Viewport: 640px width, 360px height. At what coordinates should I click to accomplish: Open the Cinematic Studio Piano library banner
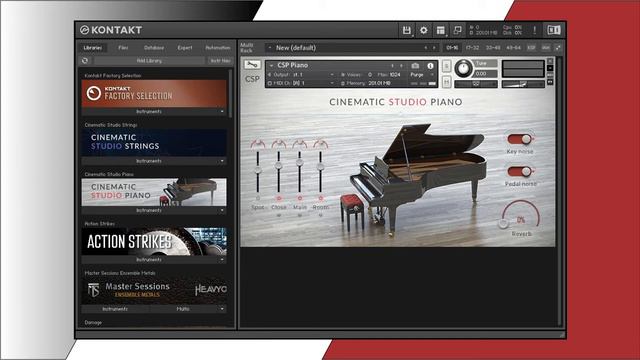(x=154, y=192)
